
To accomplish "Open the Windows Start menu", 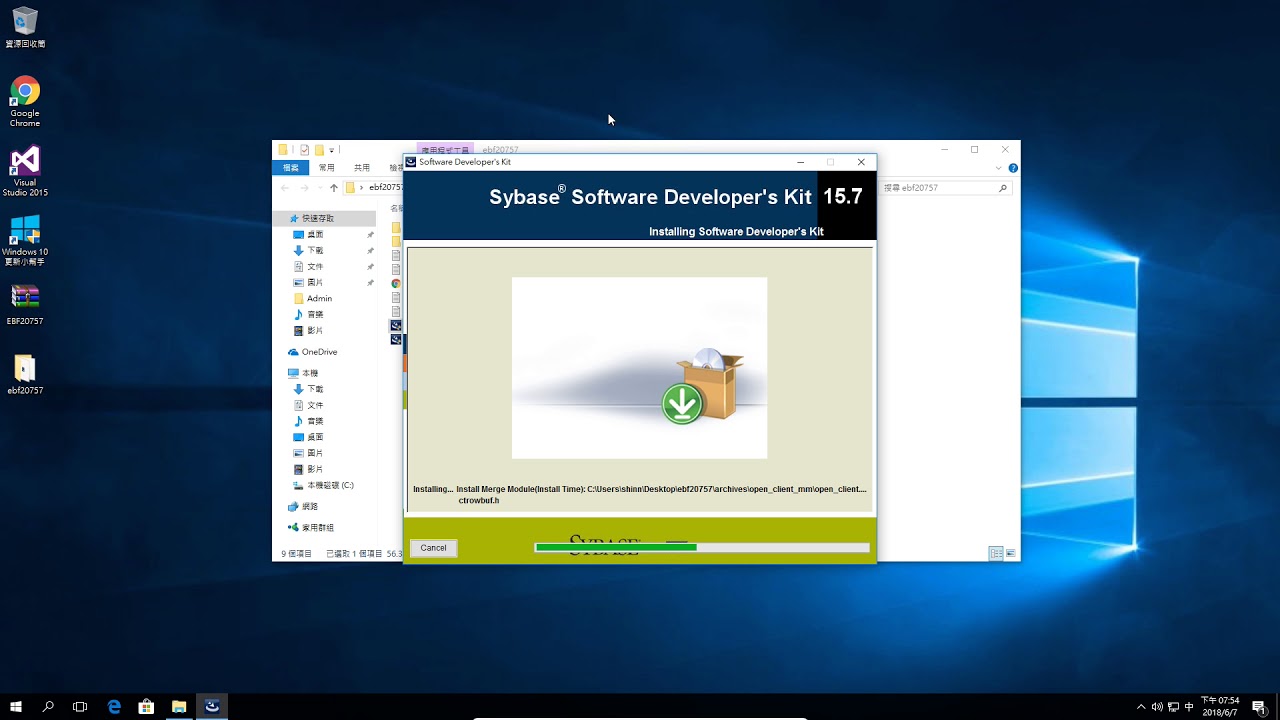I will click(x=16, y=706).
